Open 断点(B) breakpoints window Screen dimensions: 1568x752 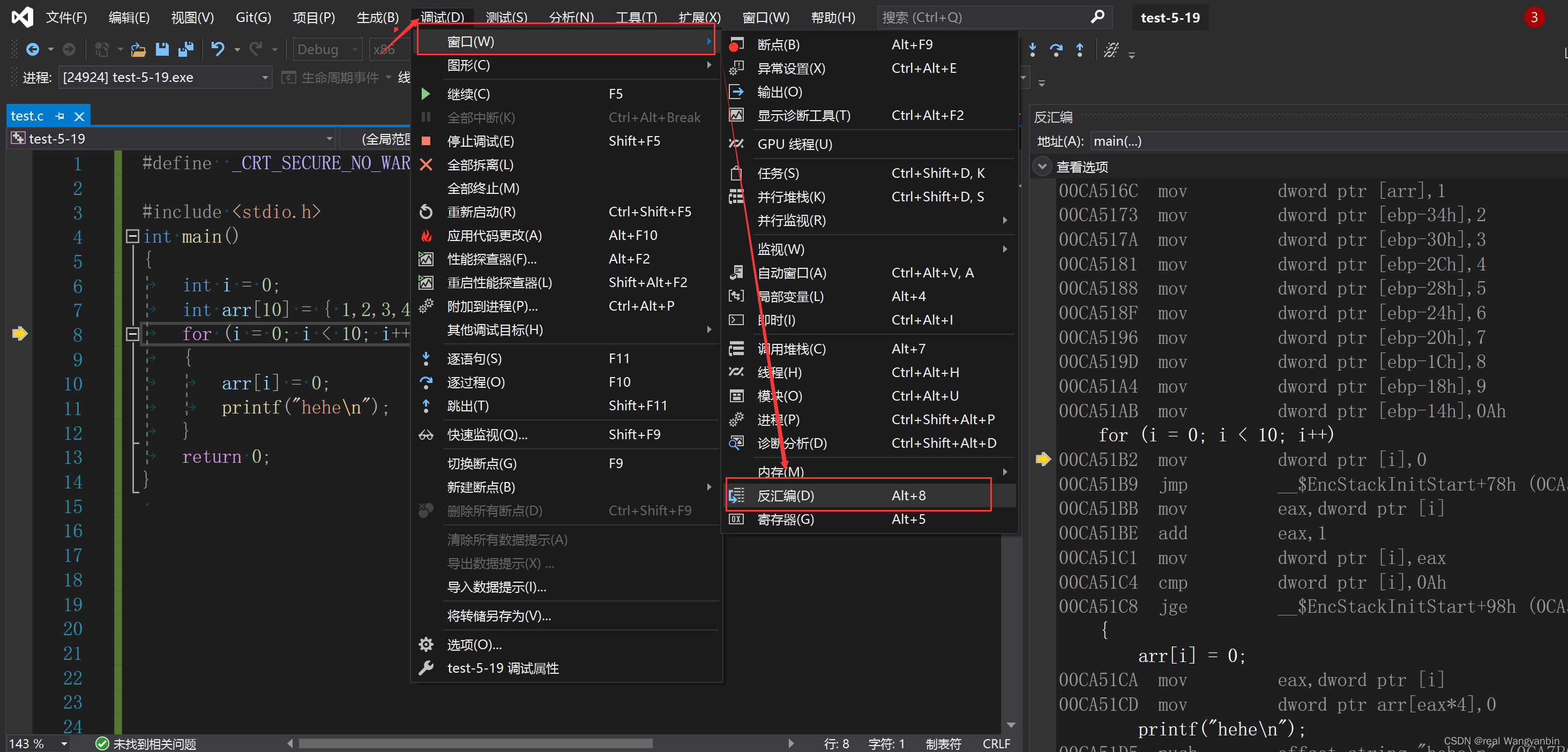pyautogui.click(x=870, y=44)
